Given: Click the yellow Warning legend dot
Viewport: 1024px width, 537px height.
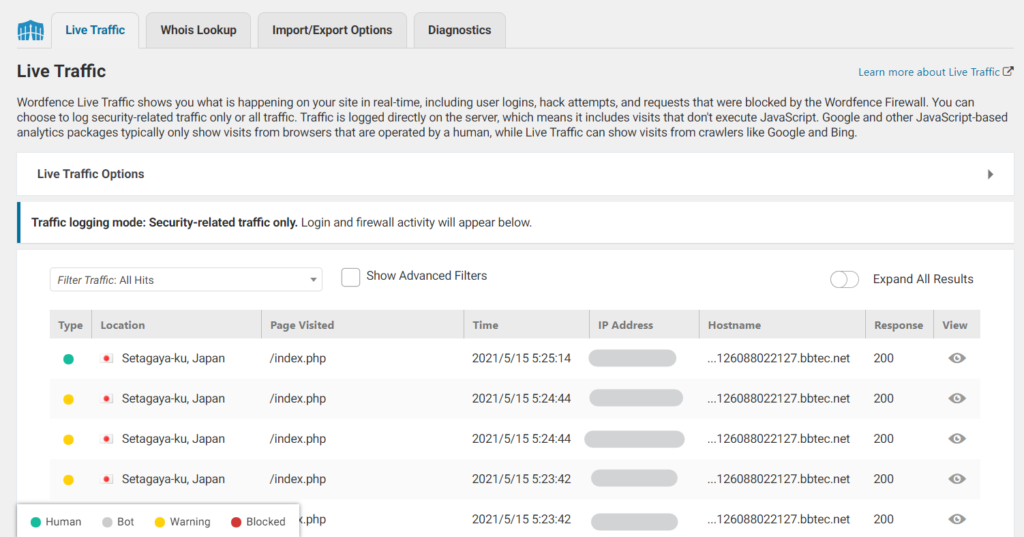Looking at the screenshot, I should coord(159,522).
